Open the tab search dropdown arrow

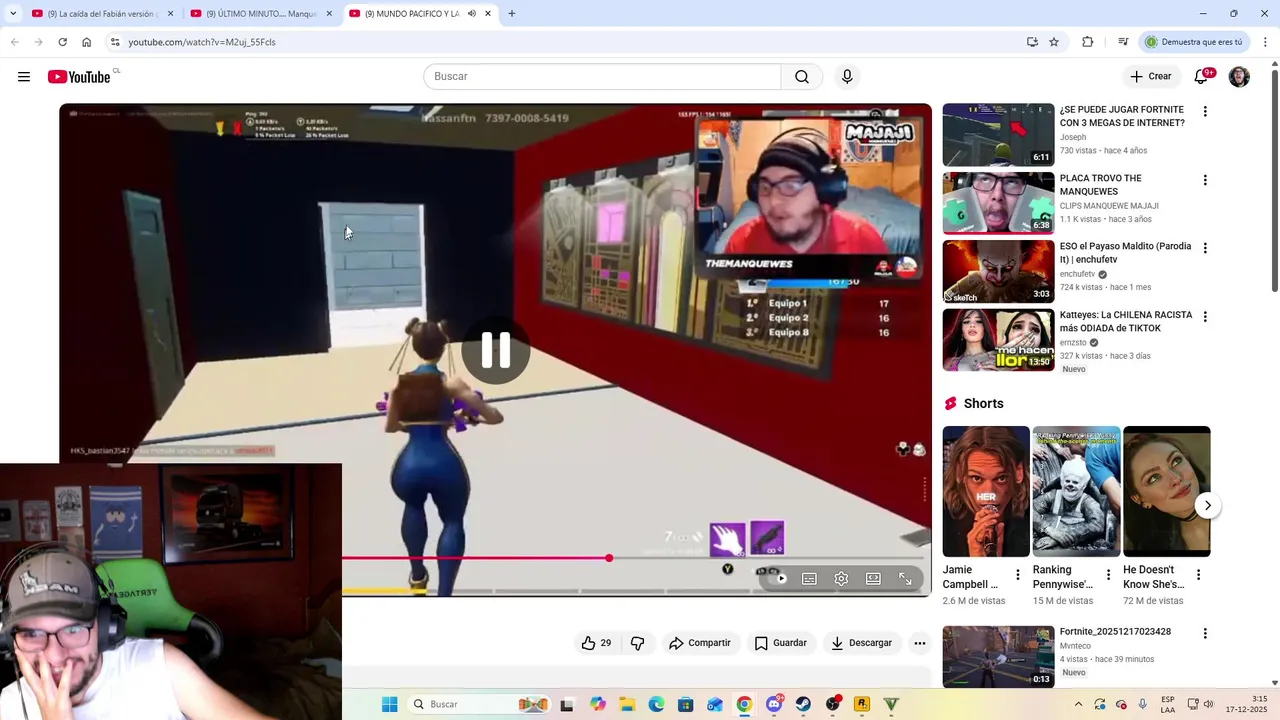pos(12,14)
